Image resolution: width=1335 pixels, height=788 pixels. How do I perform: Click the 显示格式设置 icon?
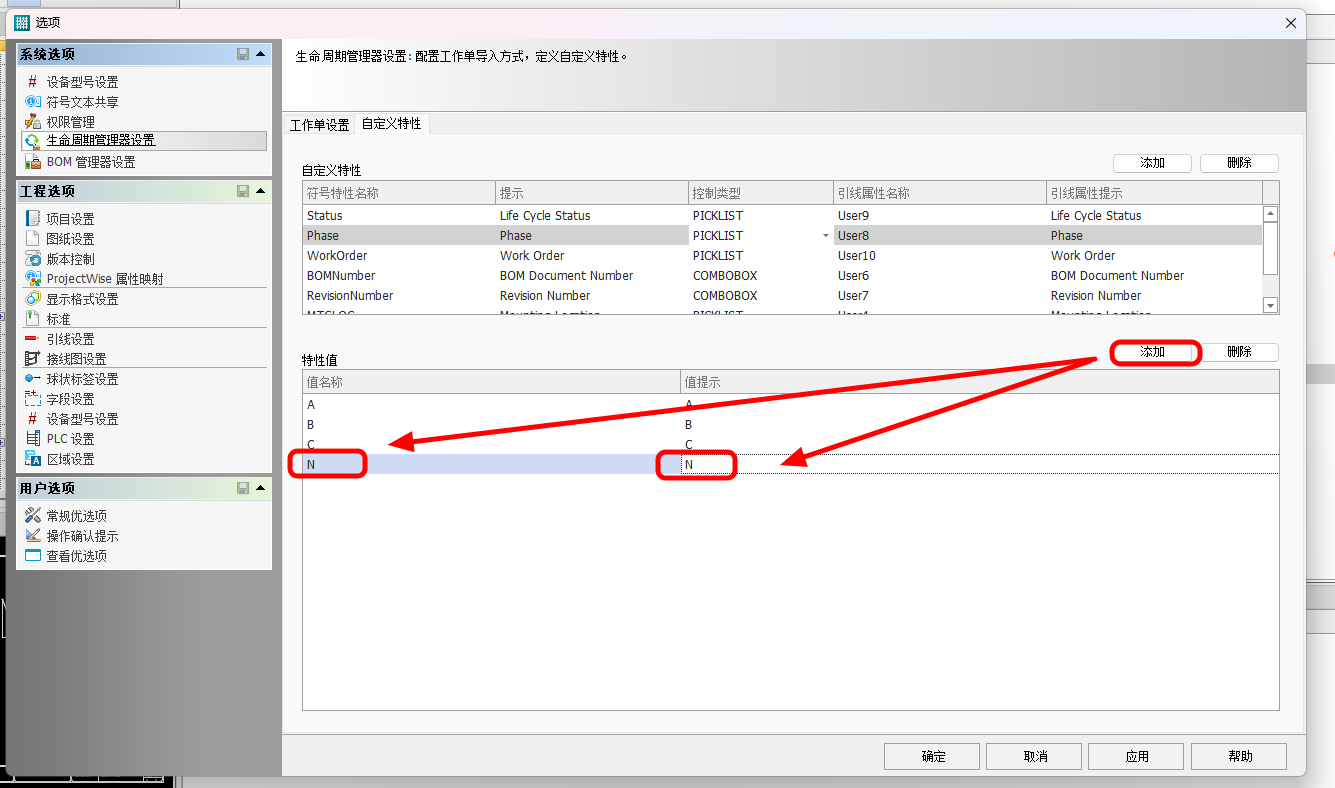pyautogui.click(x=32, y=299)
